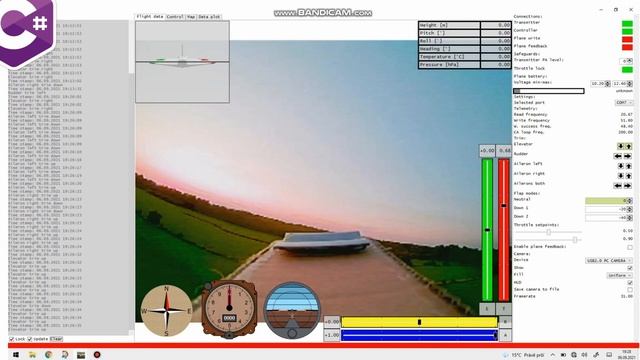Click the Down 1 flap spinner
This screenshot has height=360, width=640.
coord(609,209)
